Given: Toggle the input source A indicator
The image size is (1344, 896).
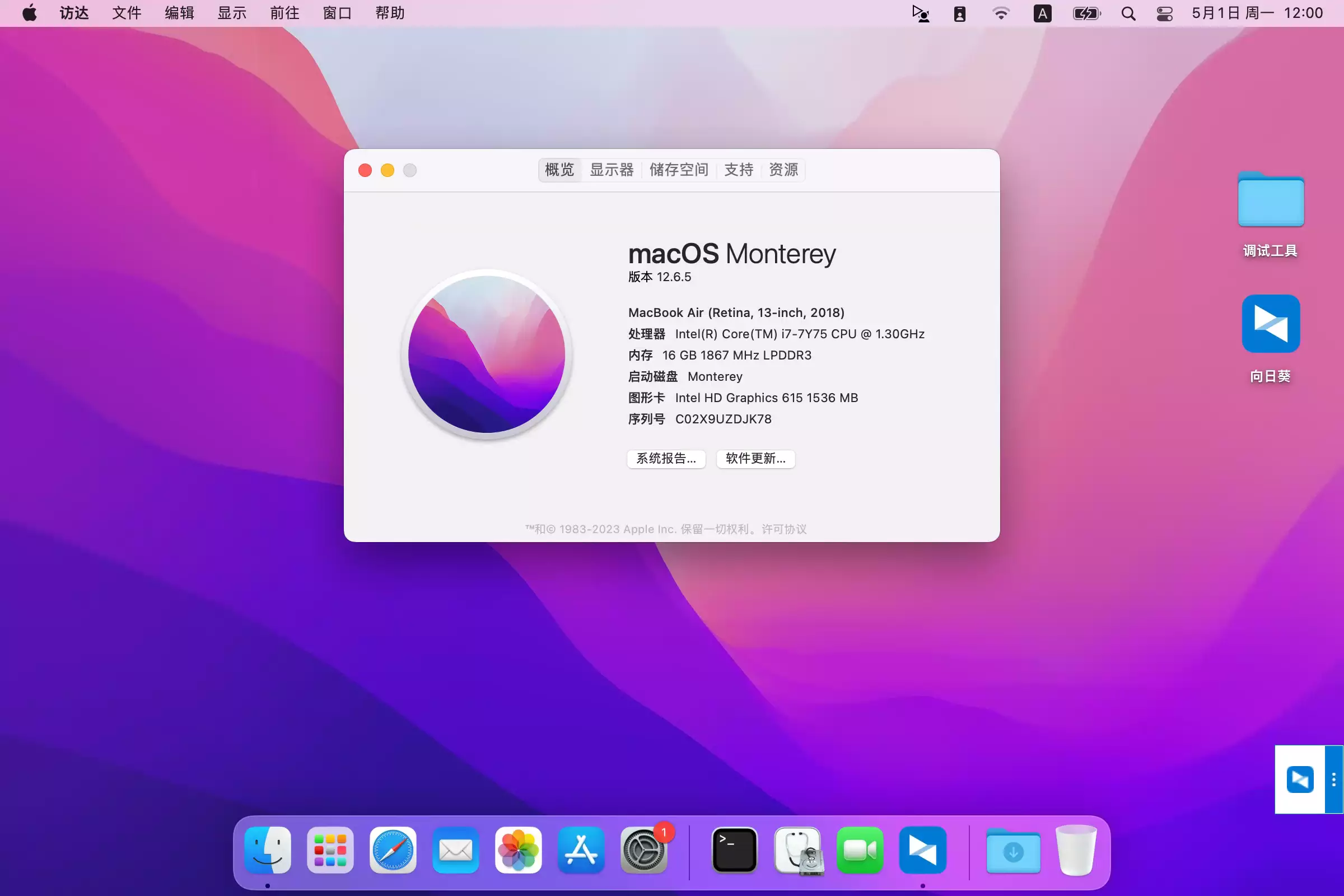Looking at the screenshot, I should (1042, 13).
